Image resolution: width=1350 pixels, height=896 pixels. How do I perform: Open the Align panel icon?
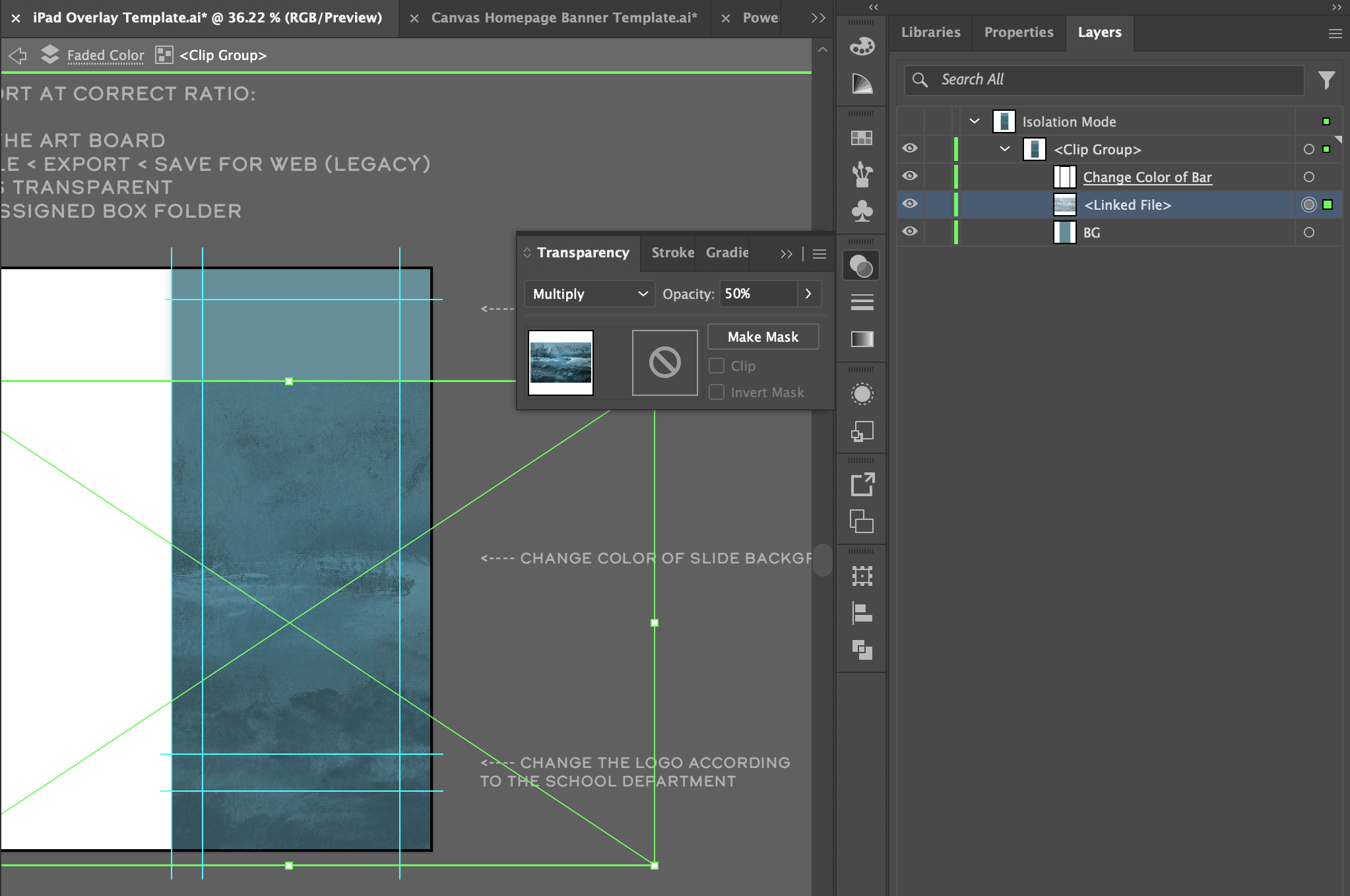click(862, 613)
